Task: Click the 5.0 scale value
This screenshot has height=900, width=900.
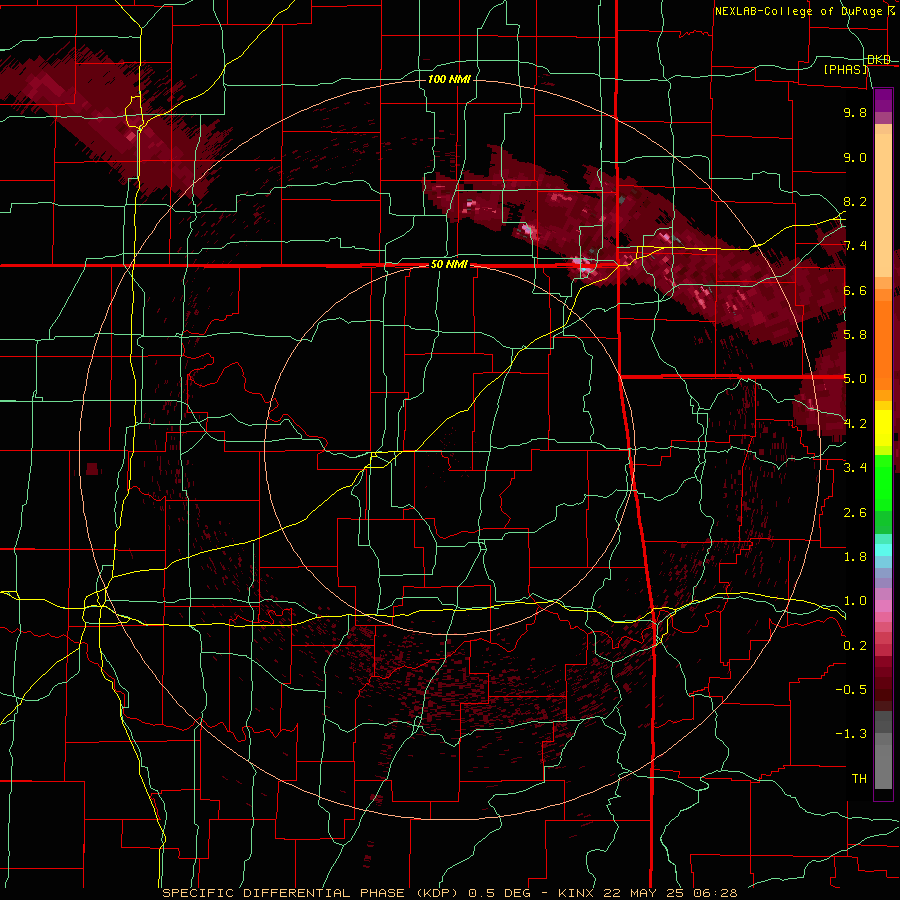Action: click(x=855, y=379)
